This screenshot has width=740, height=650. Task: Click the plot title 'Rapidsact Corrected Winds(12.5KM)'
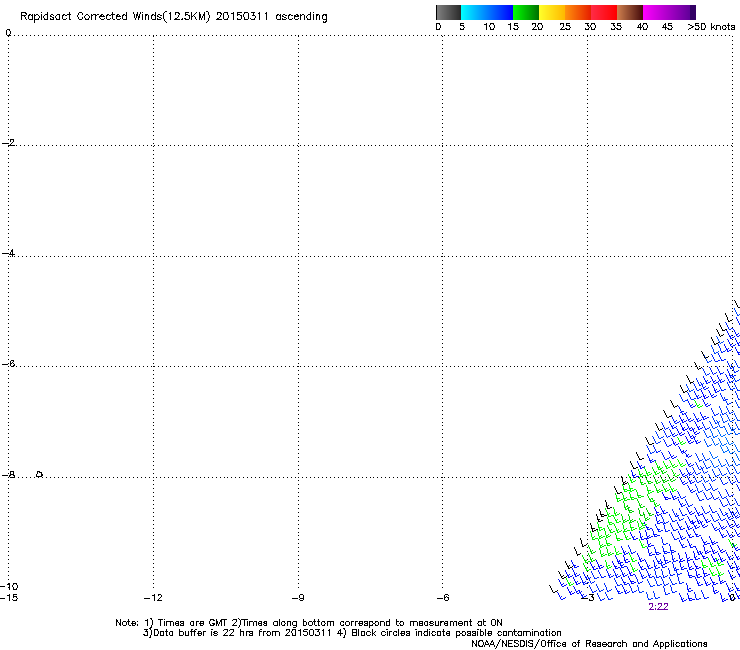[115, 17]
